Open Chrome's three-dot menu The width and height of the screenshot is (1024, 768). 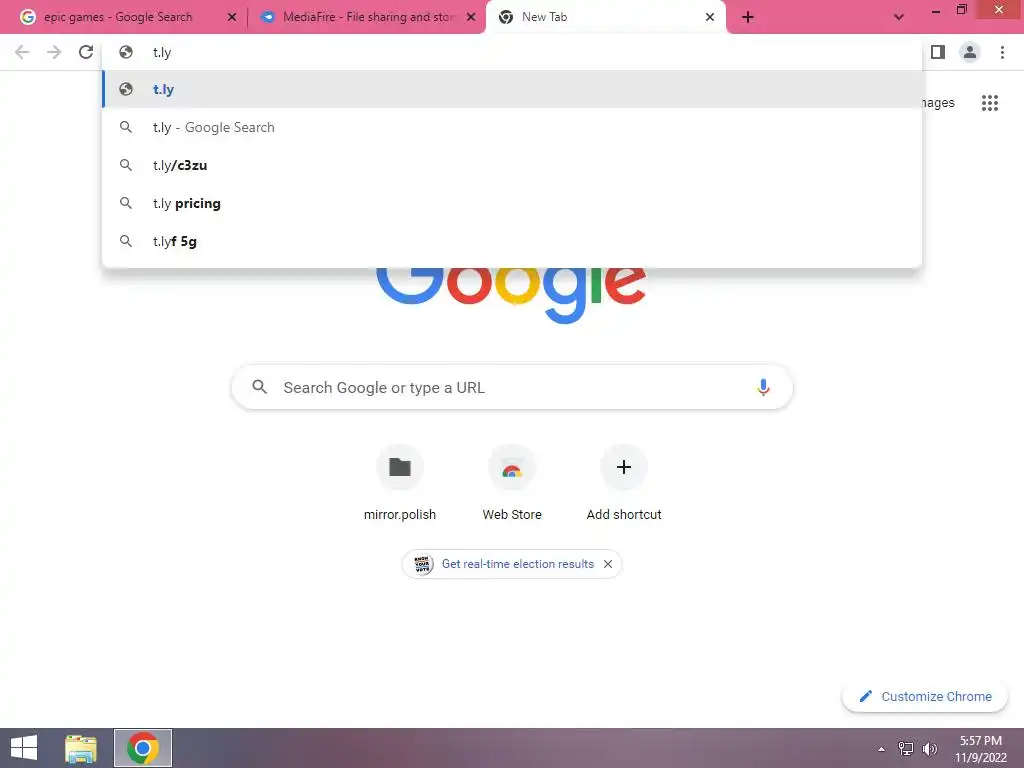click(1002, 52)
